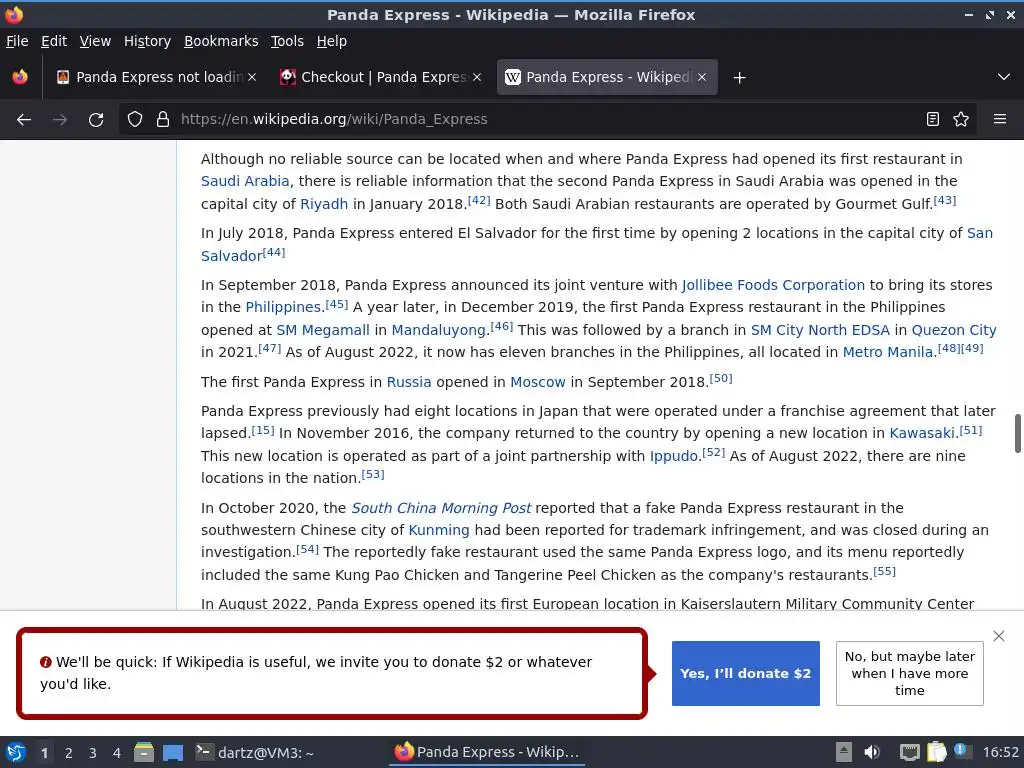The width and height of the screenshot is (1024, 768).
Task: Follow the Saudi Arabia link
Action: (x=245, y=181)
